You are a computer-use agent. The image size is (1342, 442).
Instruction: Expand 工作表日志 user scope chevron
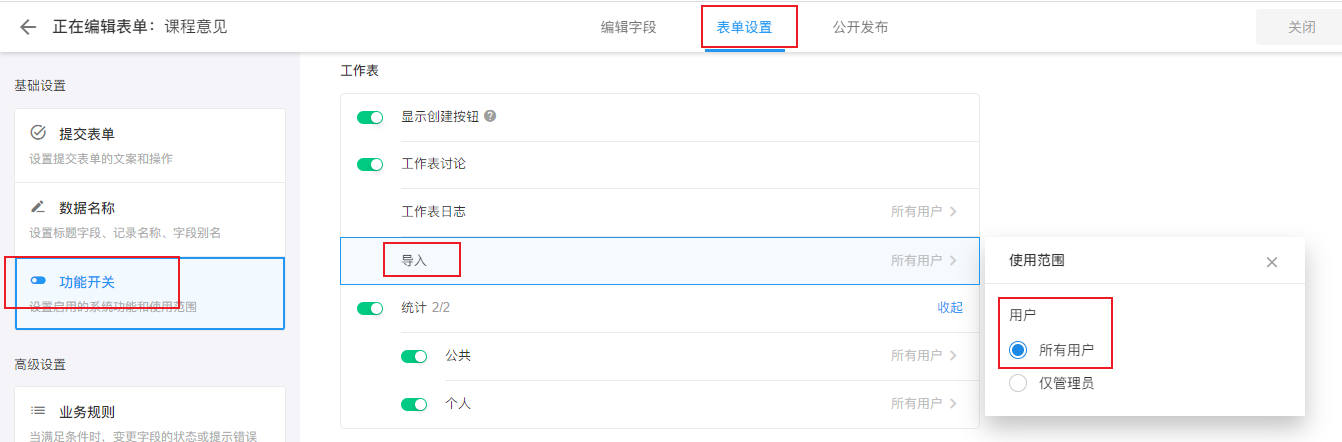pos(953,212)
